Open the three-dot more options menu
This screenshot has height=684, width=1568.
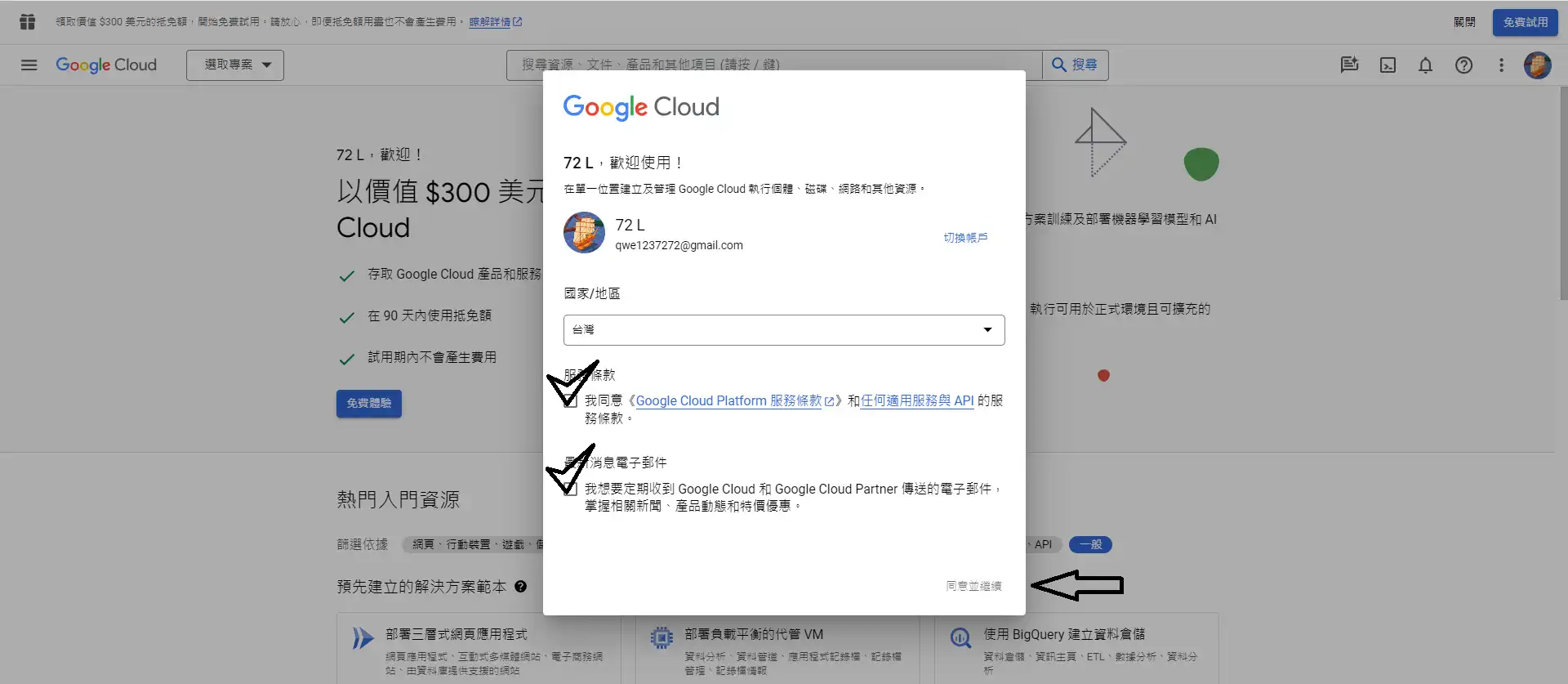pyautogui.click(x=1501, y=65)
